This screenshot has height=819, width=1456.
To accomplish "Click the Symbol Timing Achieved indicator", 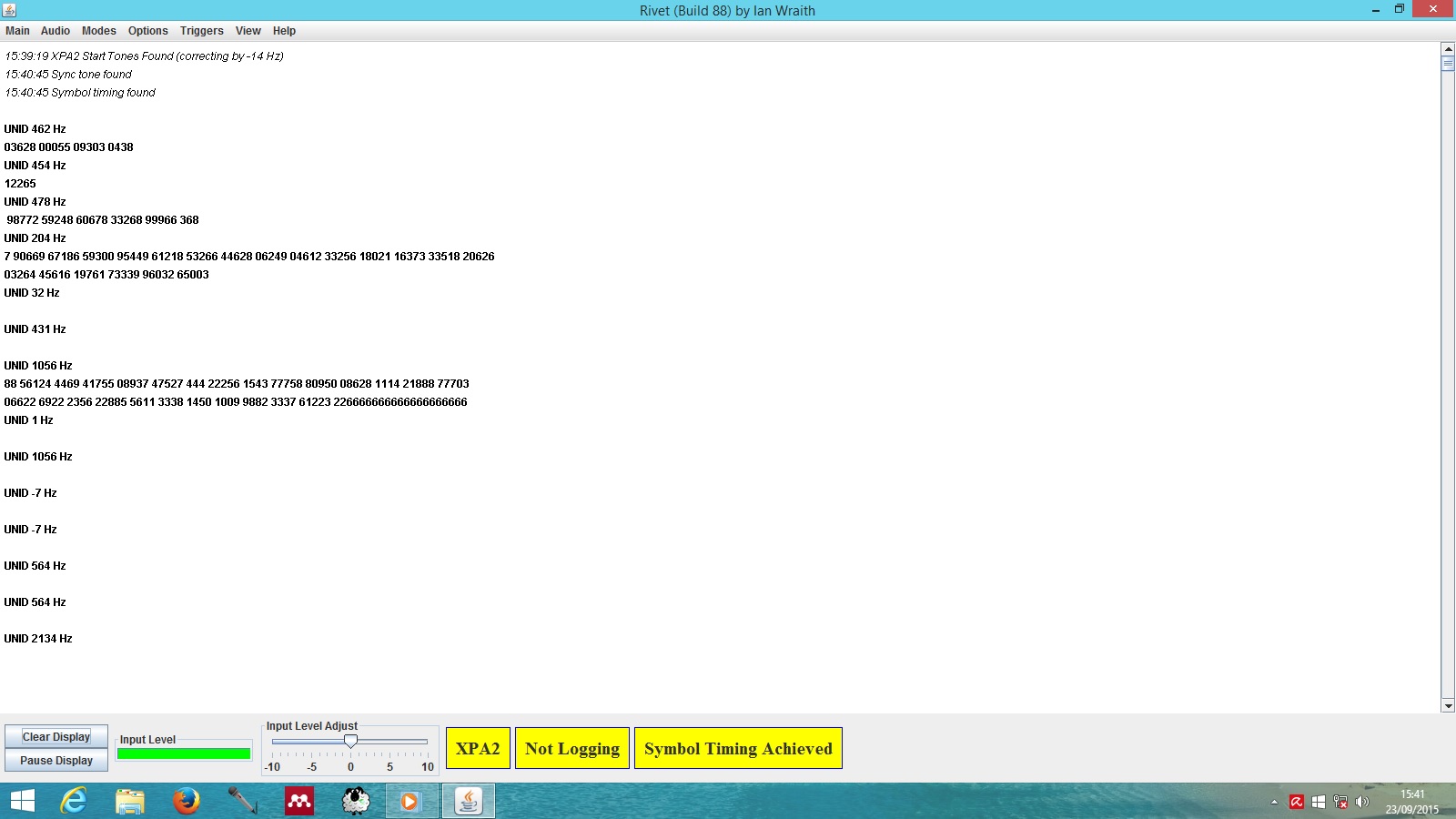I will [x=738, y=748].
